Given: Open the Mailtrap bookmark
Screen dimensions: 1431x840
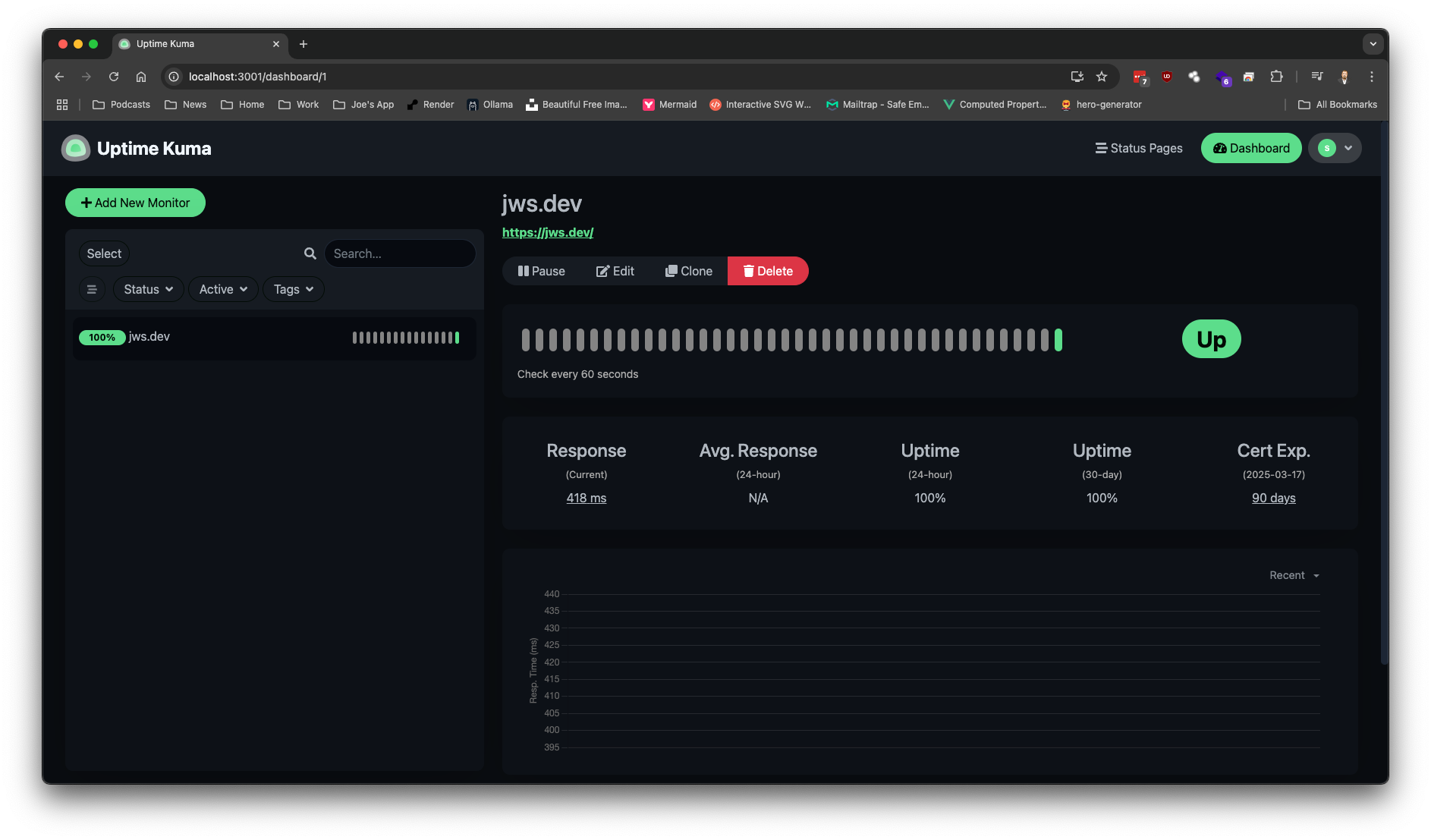Looking at the screenshot, I should [878, 105].
